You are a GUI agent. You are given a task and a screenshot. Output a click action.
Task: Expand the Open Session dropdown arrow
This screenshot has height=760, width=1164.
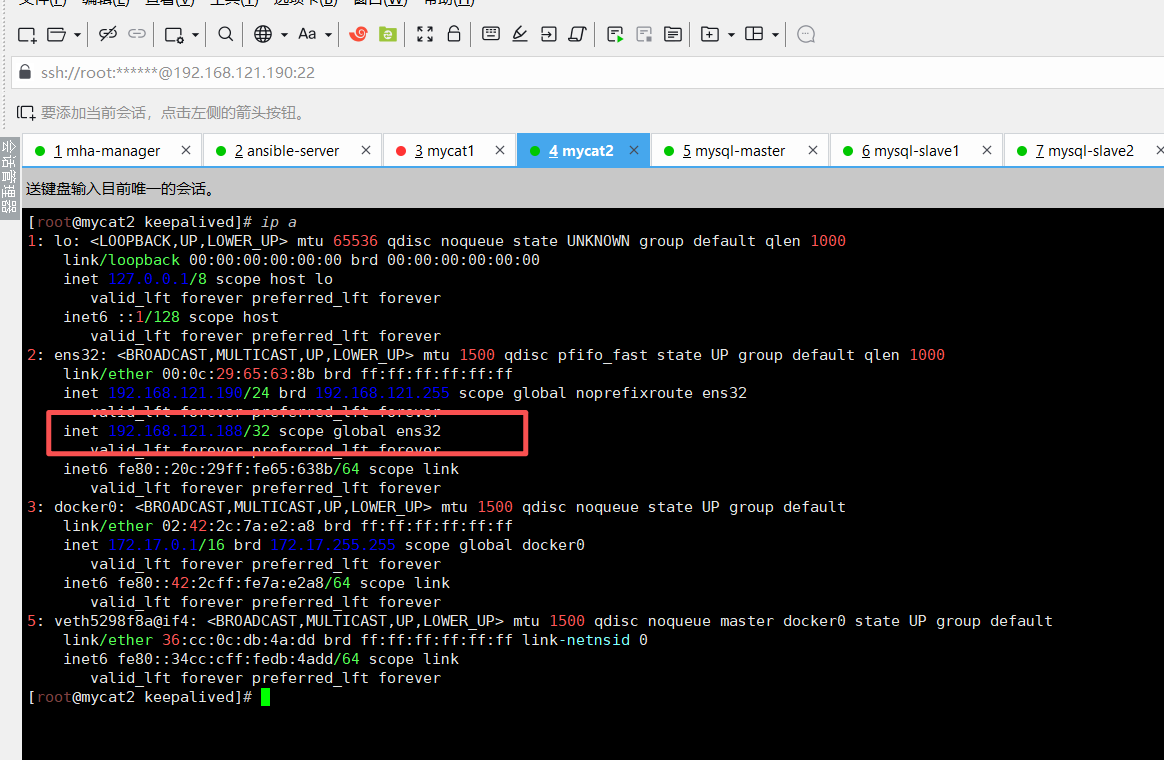click(76, 35)
